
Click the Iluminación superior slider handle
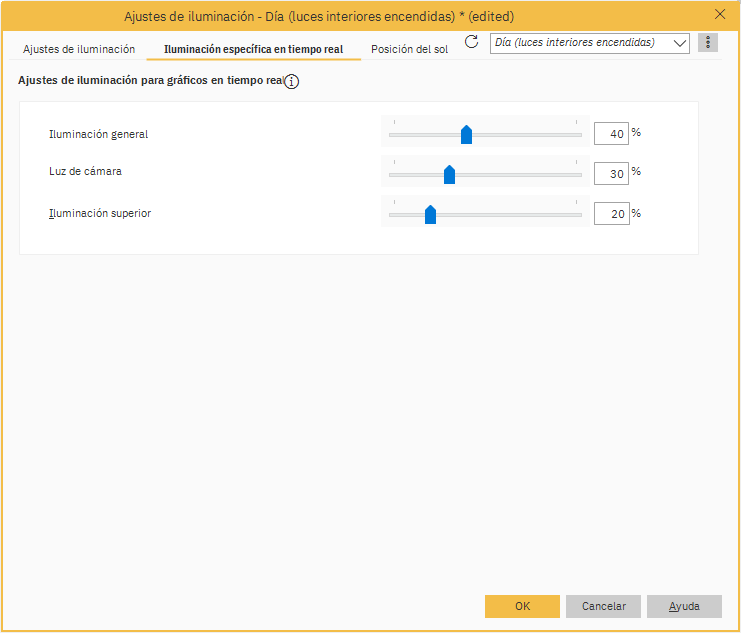click(430, 214)
